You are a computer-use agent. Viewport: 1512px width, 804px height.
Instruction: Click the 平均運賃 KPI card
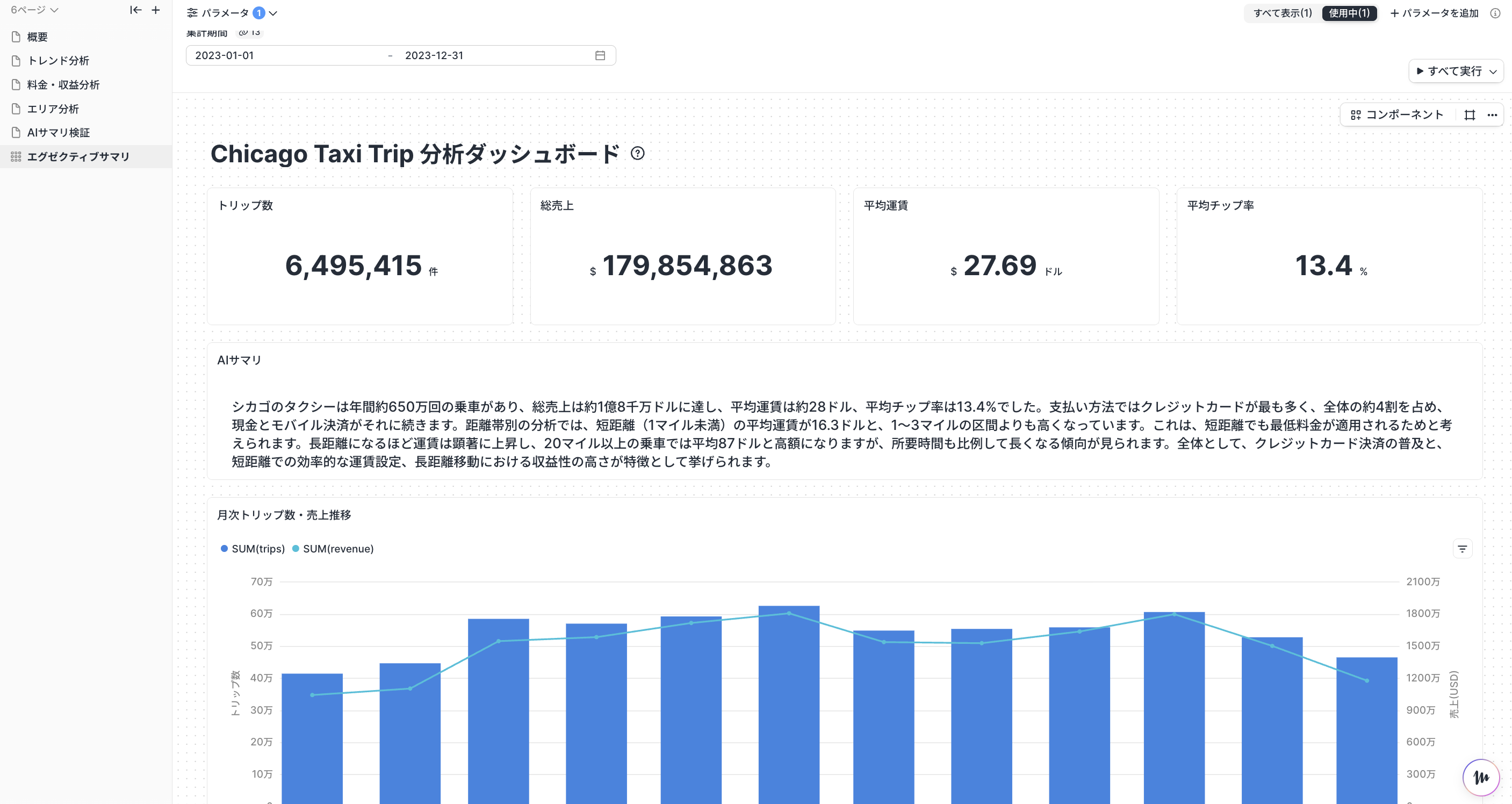coord(1006,256)
